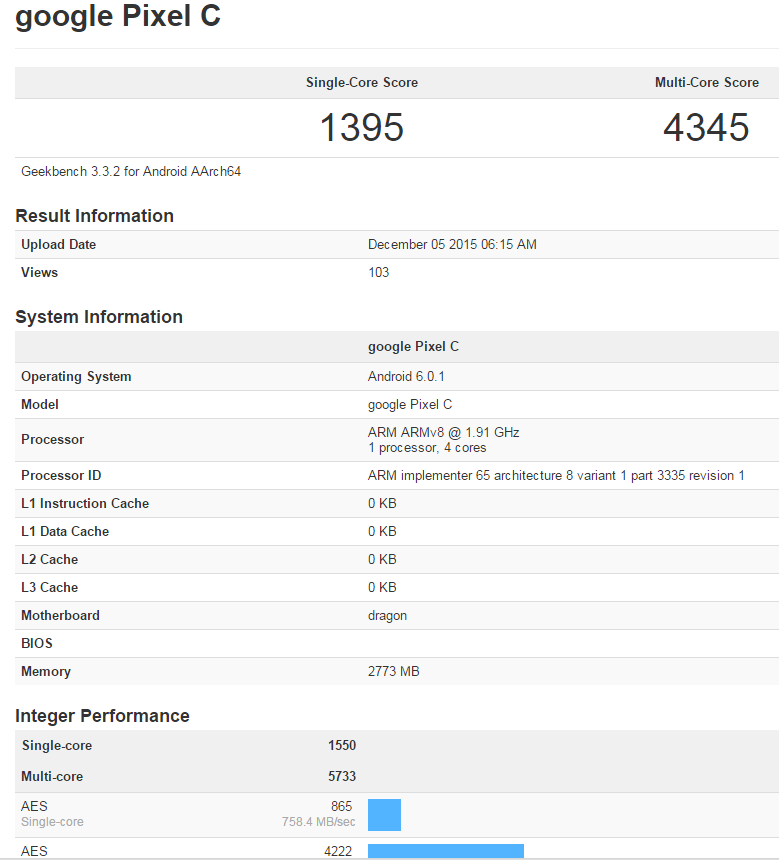779x860 pixels.
Task: Select the bold 'google Pixel C' column header
Action: point(413,347)
